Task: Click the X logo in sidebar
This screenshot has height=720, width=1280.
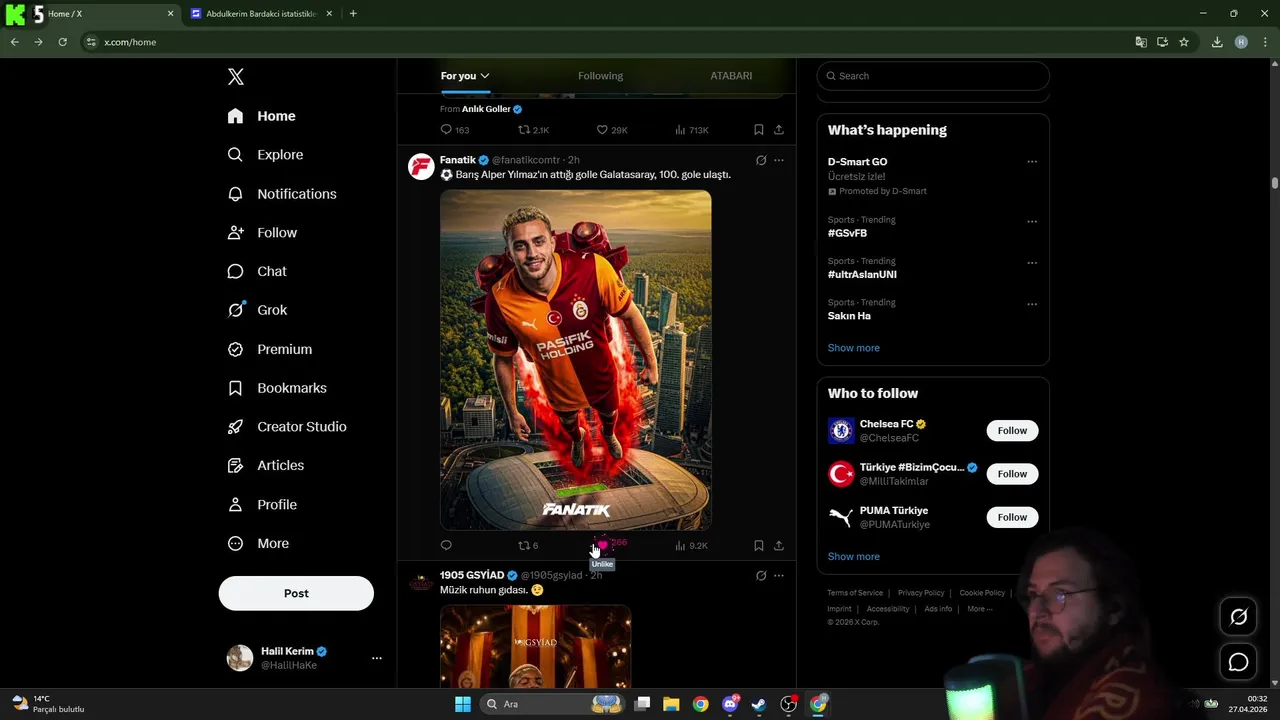Action: point(236,77)
